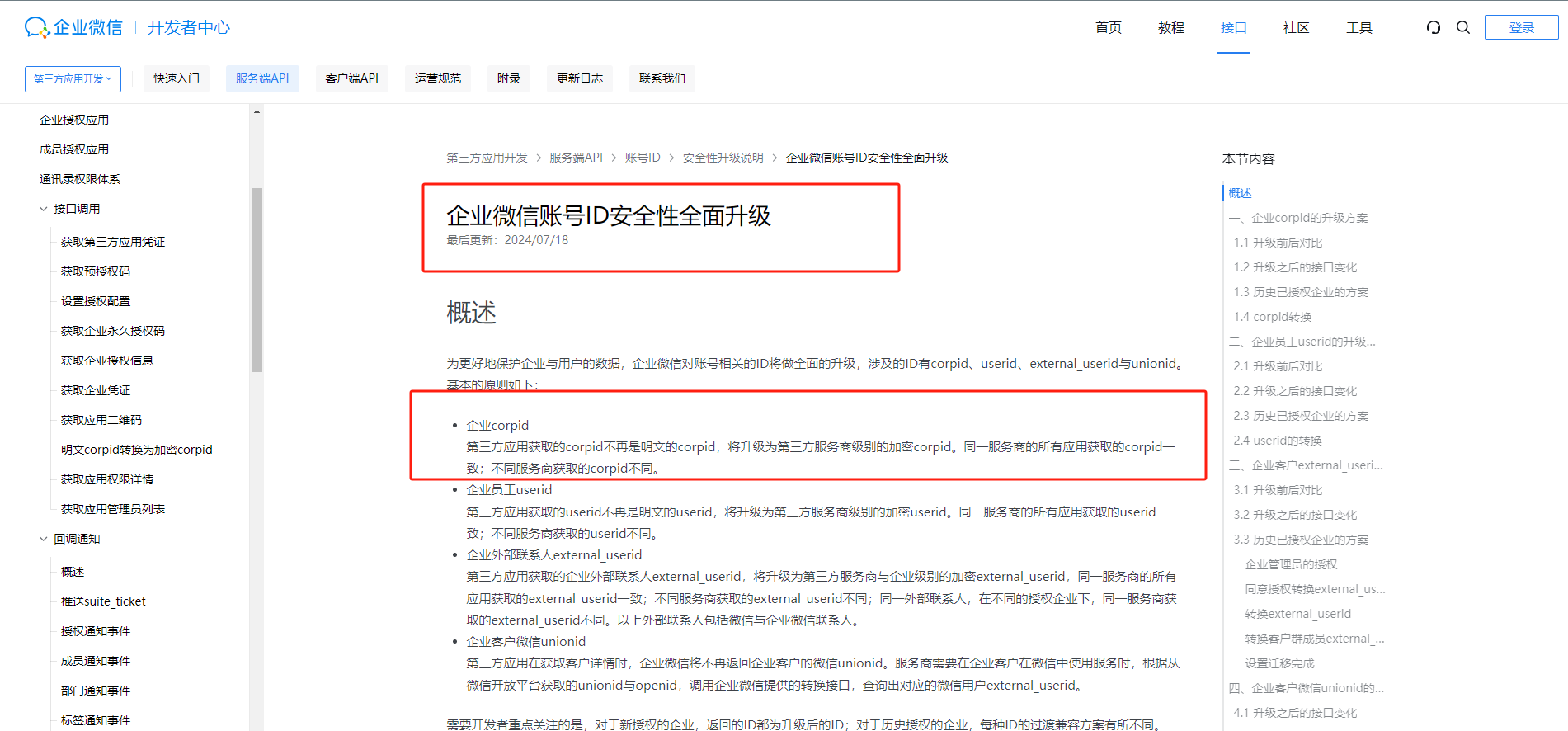Click the 企业员工userid bullet heading

(x=509, y=490)
